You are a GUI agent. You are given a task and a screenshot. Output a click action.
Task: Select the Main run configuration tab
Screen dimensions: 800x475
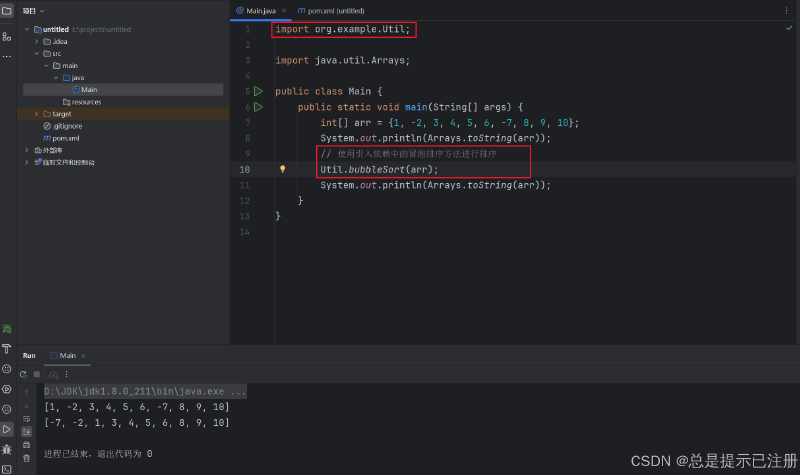[67, 356]
